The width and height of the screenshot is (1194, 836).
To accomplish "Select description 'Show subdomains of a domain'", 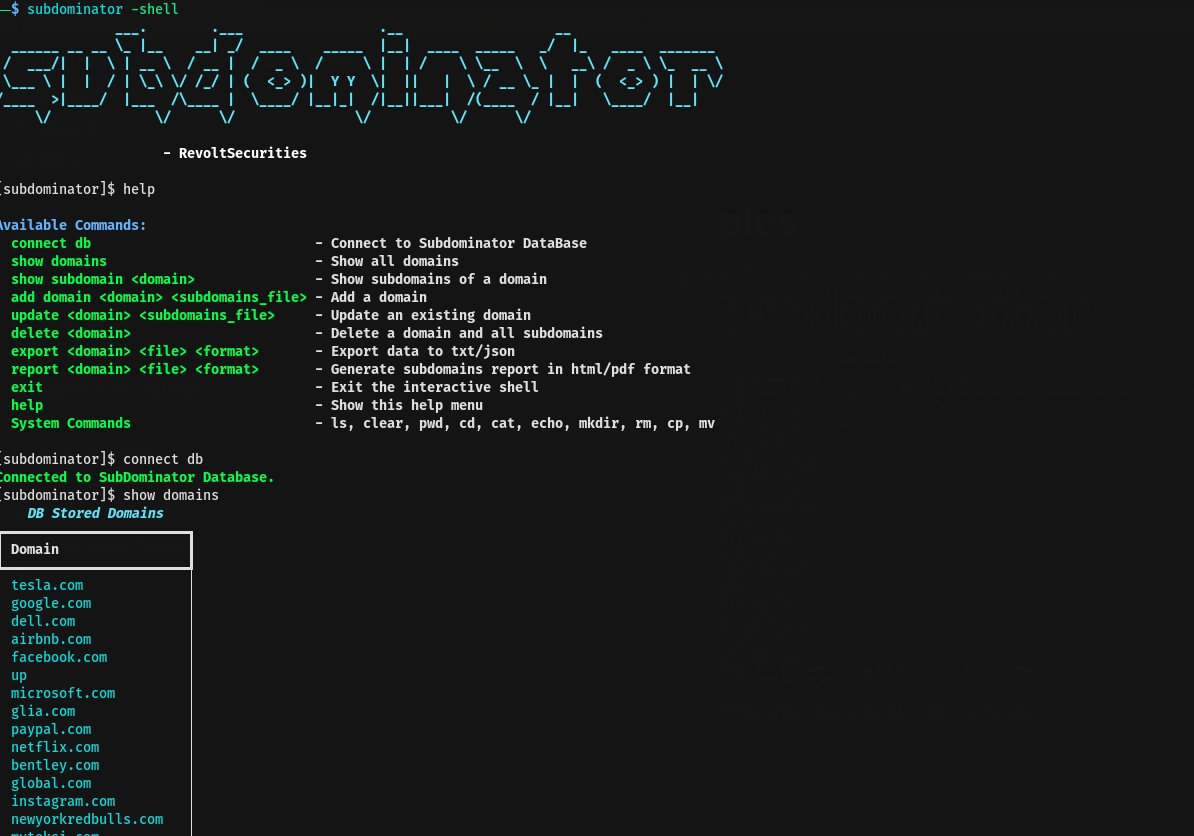I will [x=439, y=279].
